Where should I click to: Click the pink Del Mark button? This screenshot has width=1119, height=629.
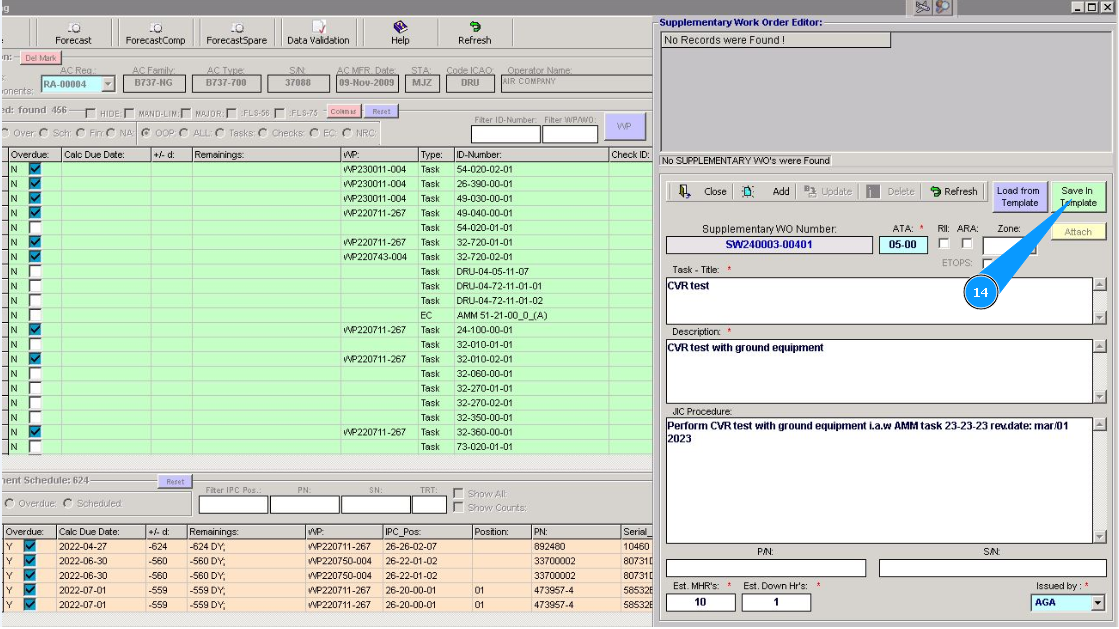(41, 58)
